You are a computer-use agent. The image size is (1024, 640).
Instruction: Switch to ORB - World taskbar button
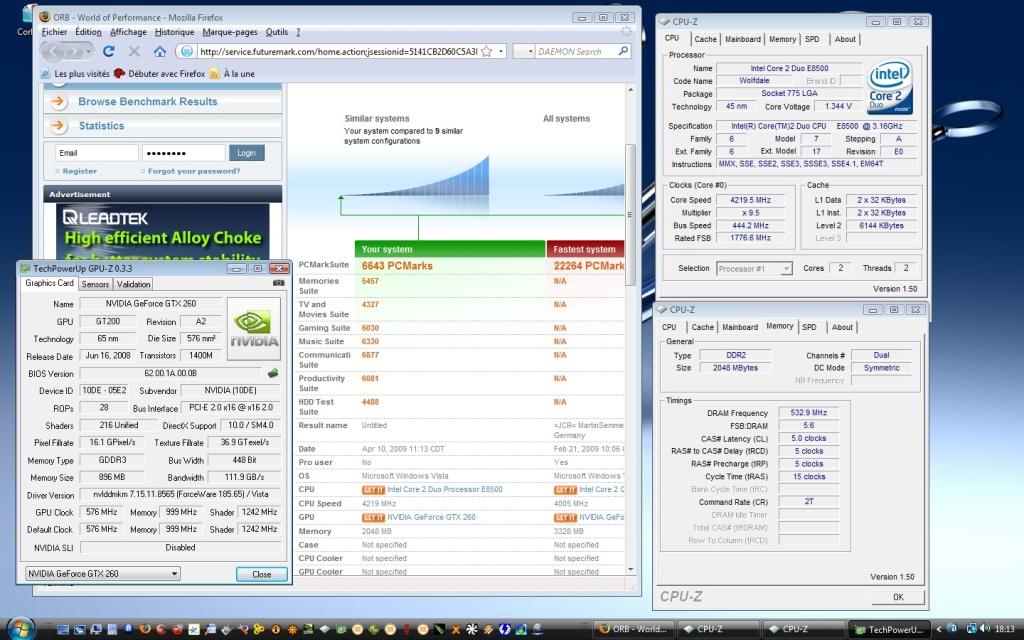(633, 630)
